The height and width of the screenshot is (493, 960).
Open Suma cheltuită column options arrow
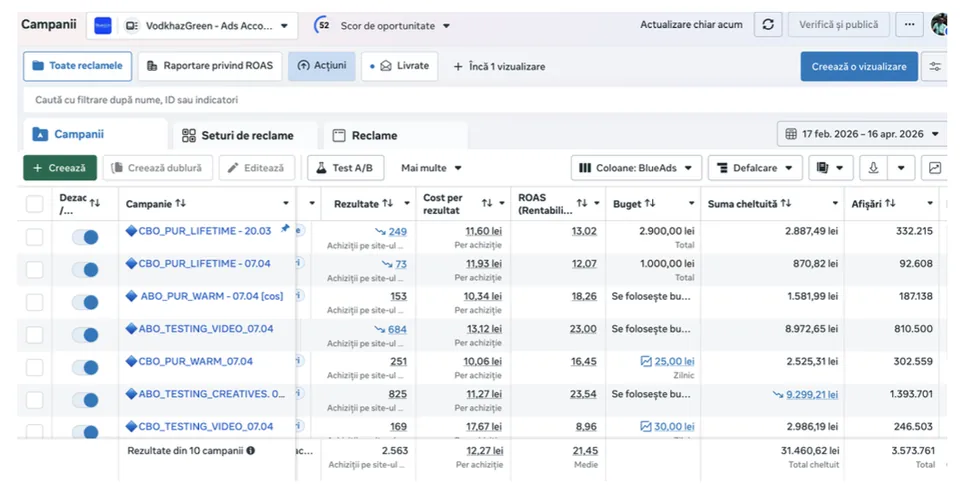coord(835,203)
